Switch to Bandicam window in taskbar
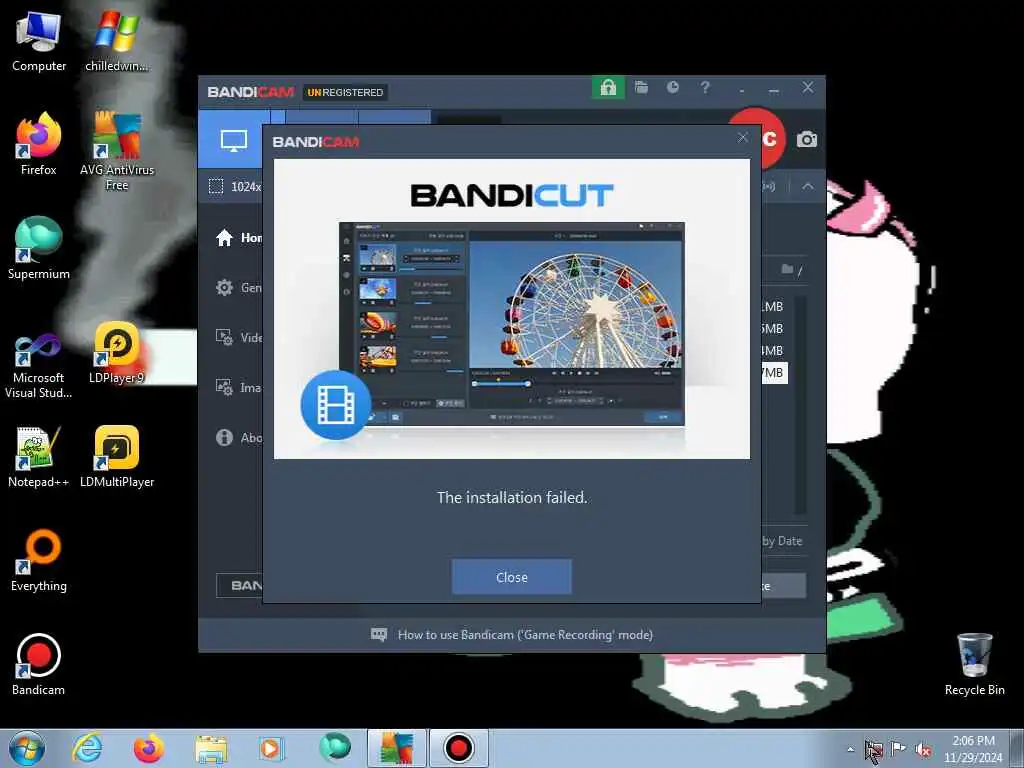1024x768 pixels. click(x=458, y=748)
